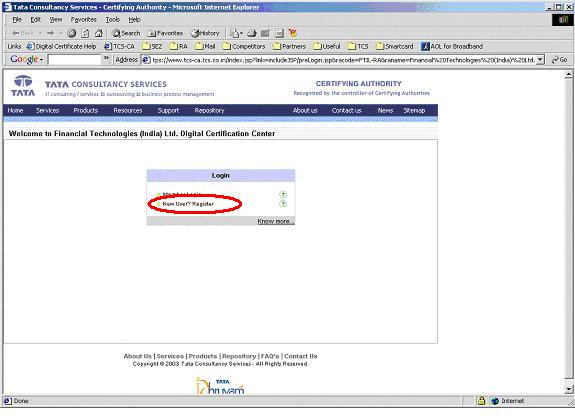Click the New User? Register link
Viewport: 575px width, 416px height.
[188, 204]
